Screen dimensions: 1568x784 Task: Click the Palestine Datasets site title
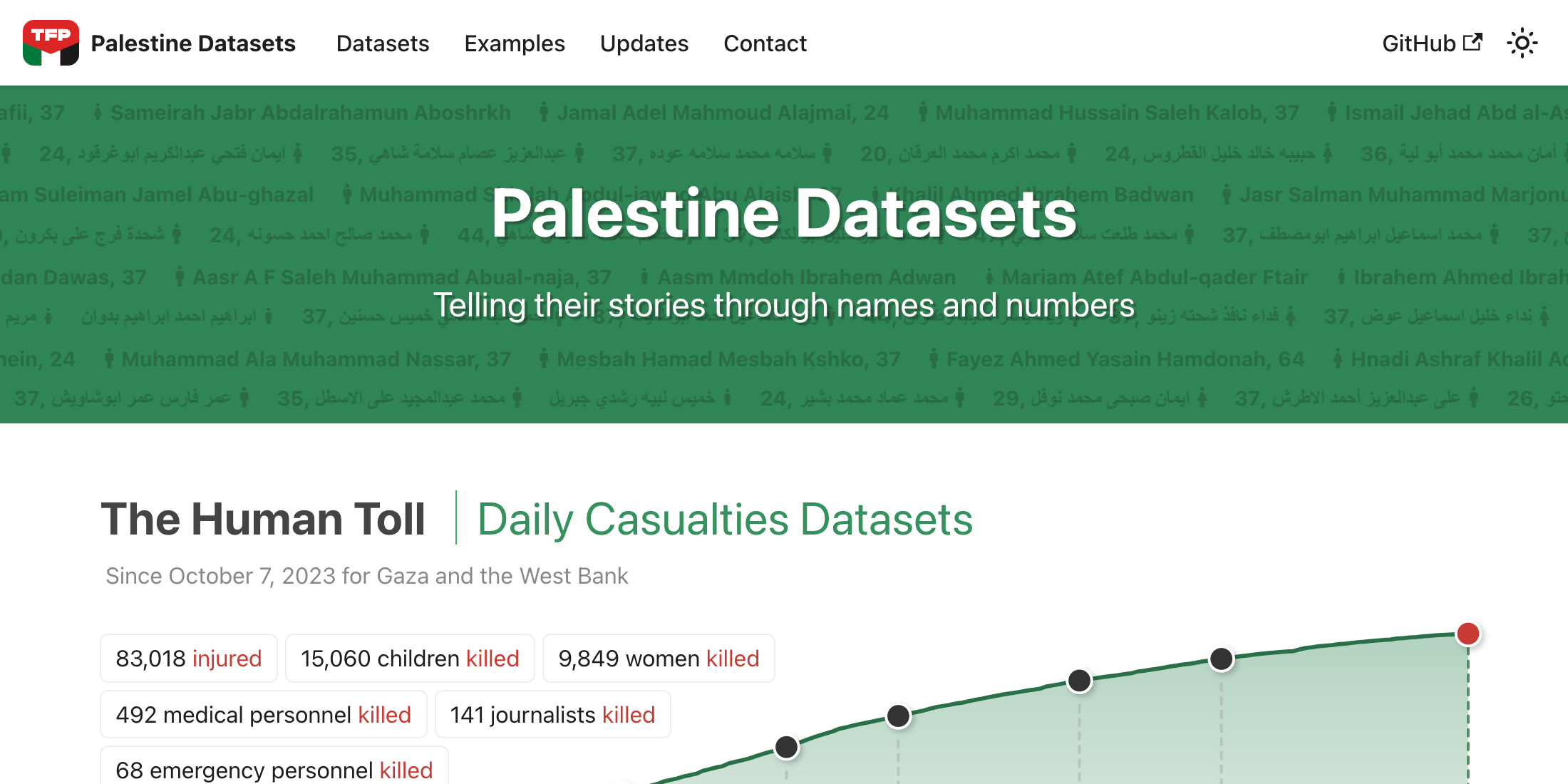[193, 43]
